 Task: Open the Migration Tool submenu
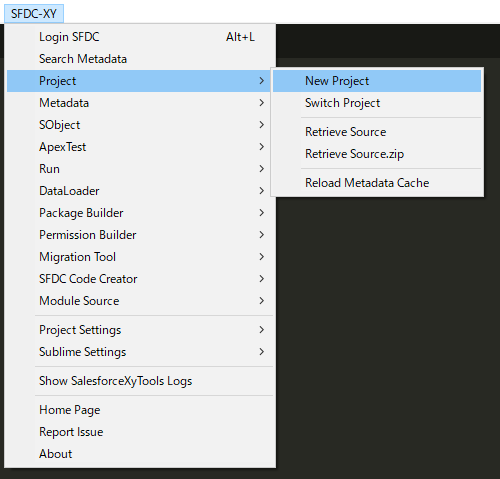tap(140, 257)
